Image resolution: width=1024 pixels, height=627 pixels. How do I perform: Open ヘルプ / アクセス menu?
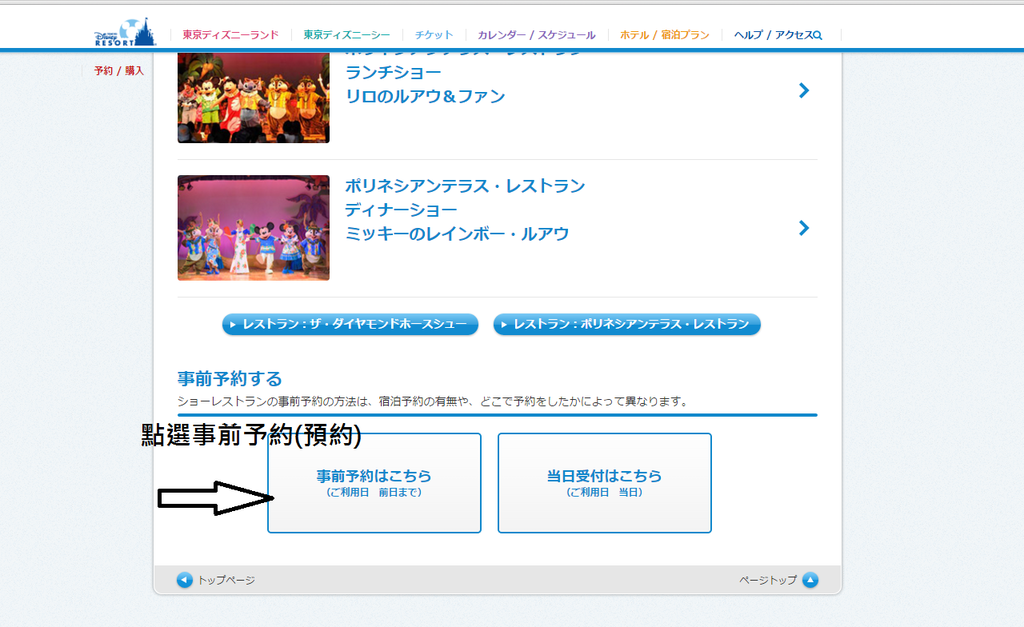(773, 35)
